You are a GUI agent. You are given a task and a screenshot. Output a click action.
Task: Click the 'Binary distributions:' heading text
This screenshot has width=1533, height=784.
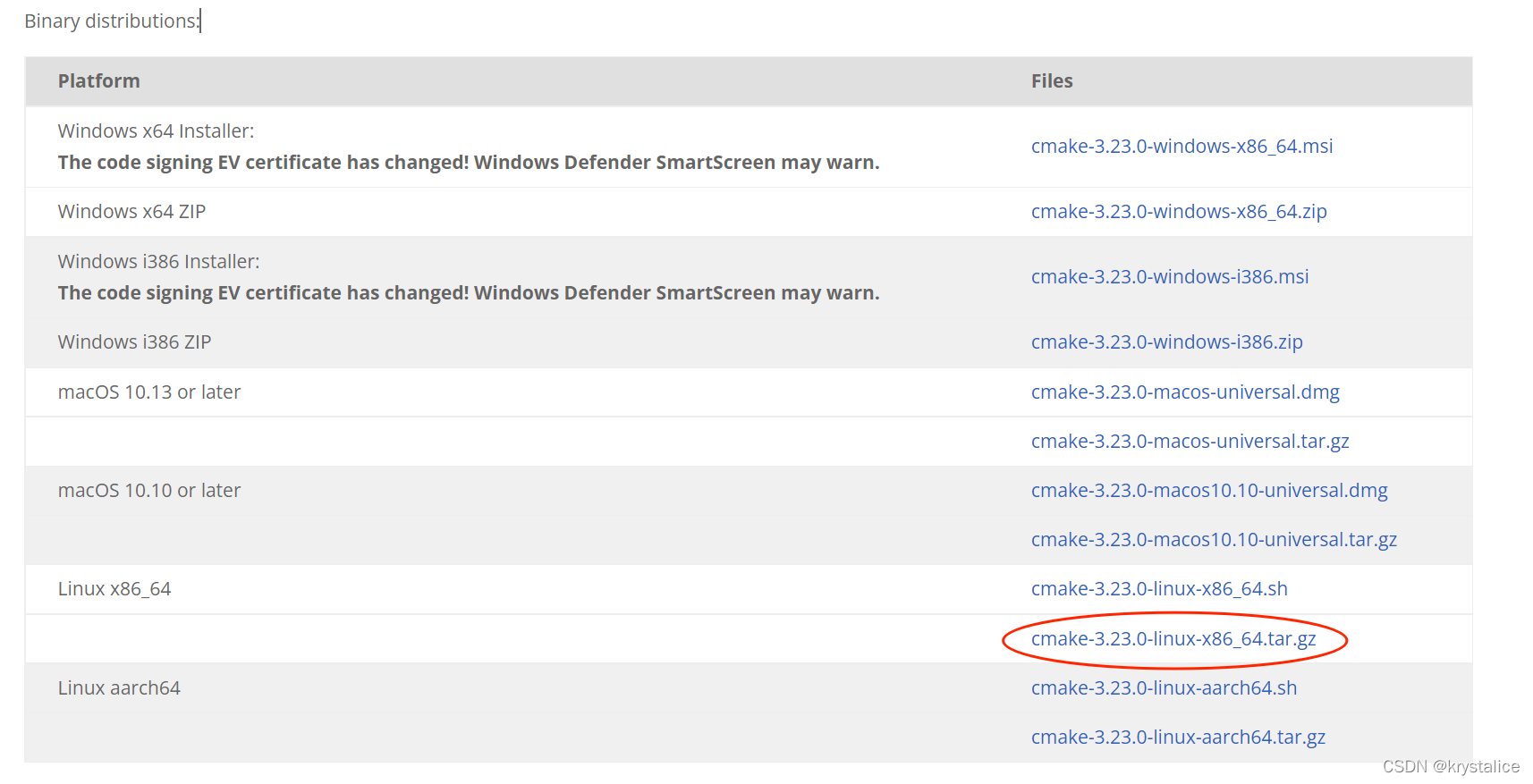pyautogui.click(x=112, y=21)
